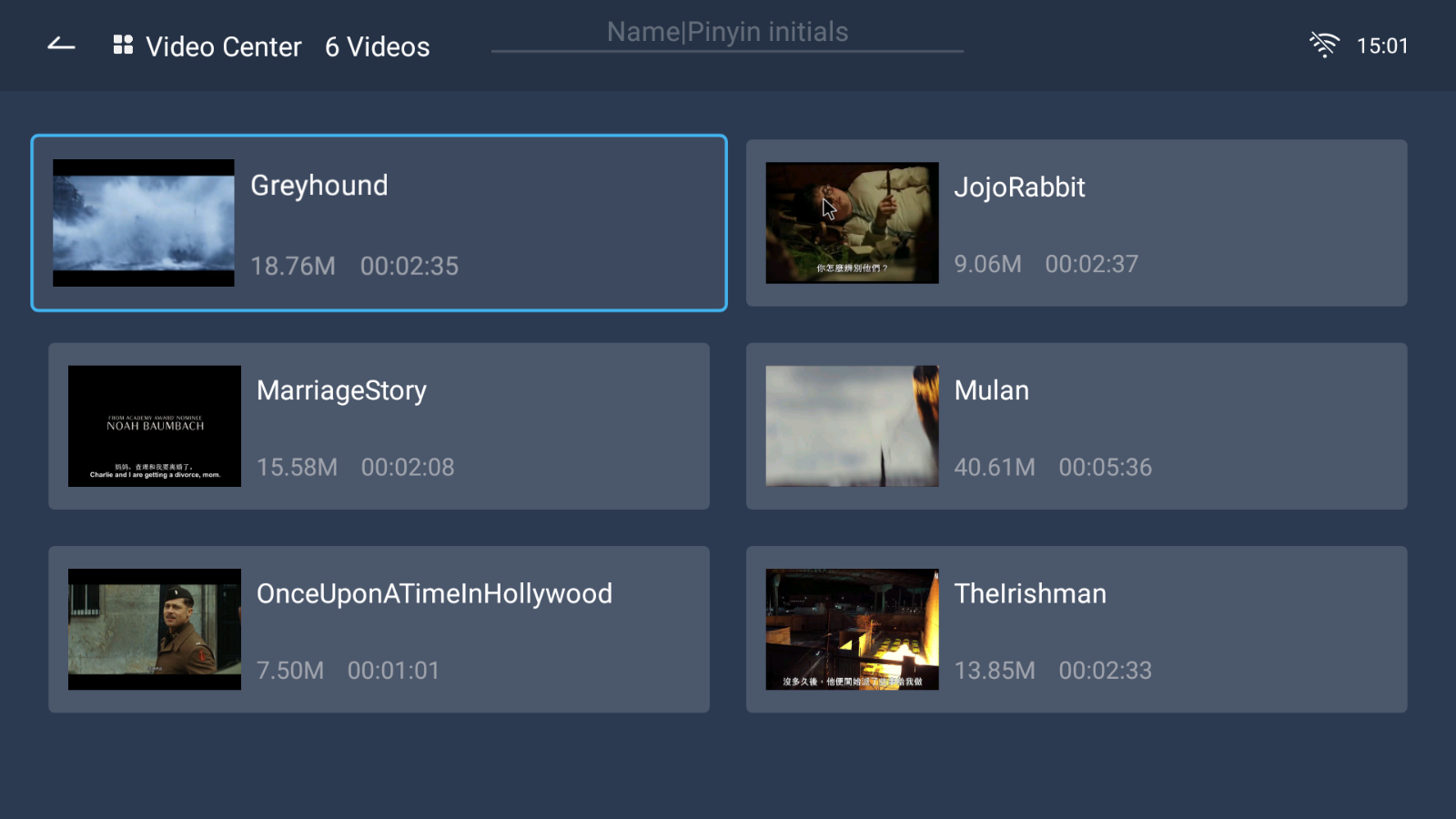Play the TheIrishman thumbnail
The height and width of the screenshot is (819, 1456).
(852, 629)
